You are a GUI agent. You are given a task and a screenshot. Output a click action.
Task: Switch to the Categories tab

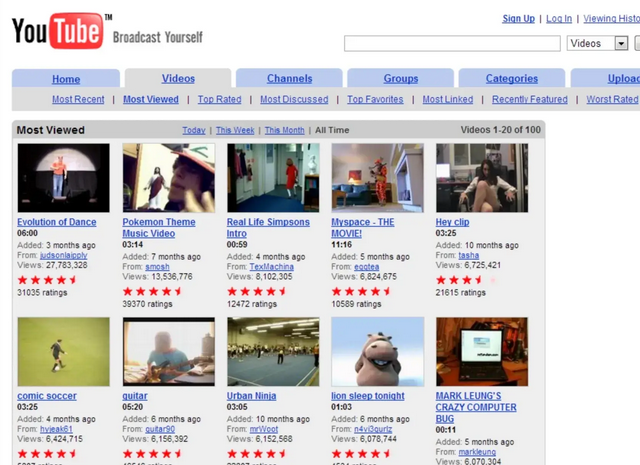click(512, 78)
